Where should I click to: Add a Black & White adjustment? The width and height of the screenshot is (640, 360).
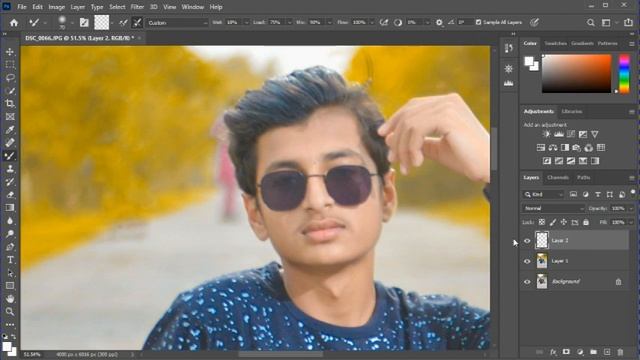[x=565, y=148]
